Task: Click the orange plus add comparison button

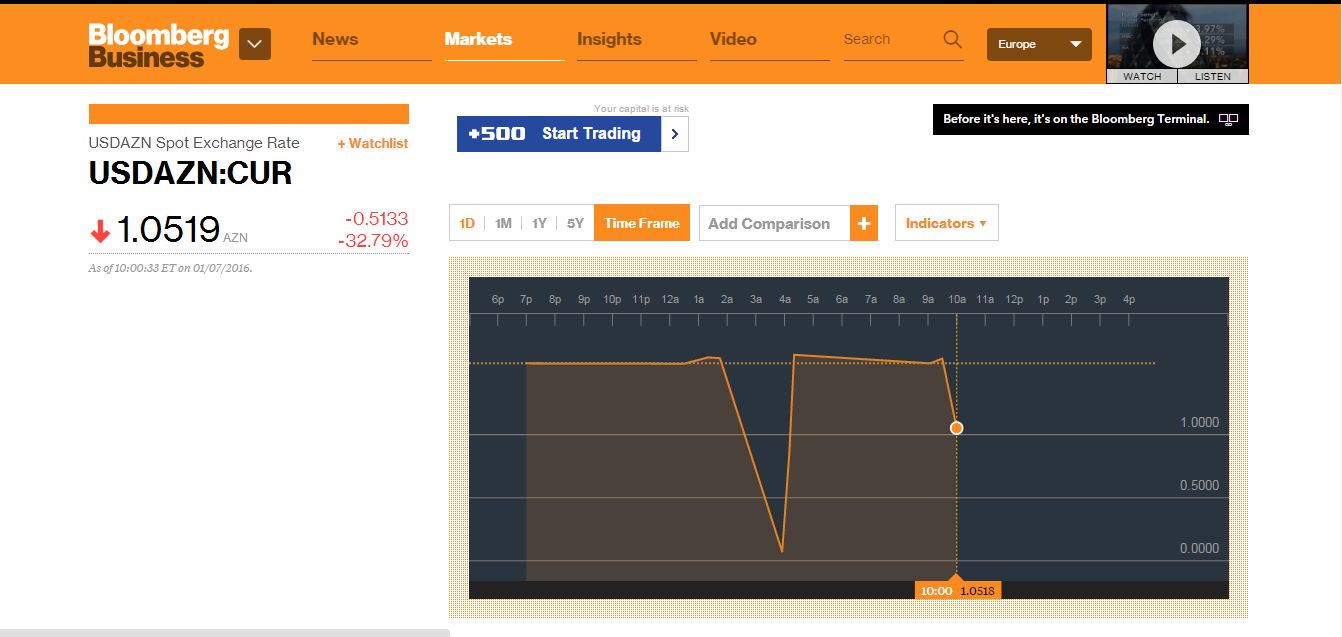Action: 864,223
